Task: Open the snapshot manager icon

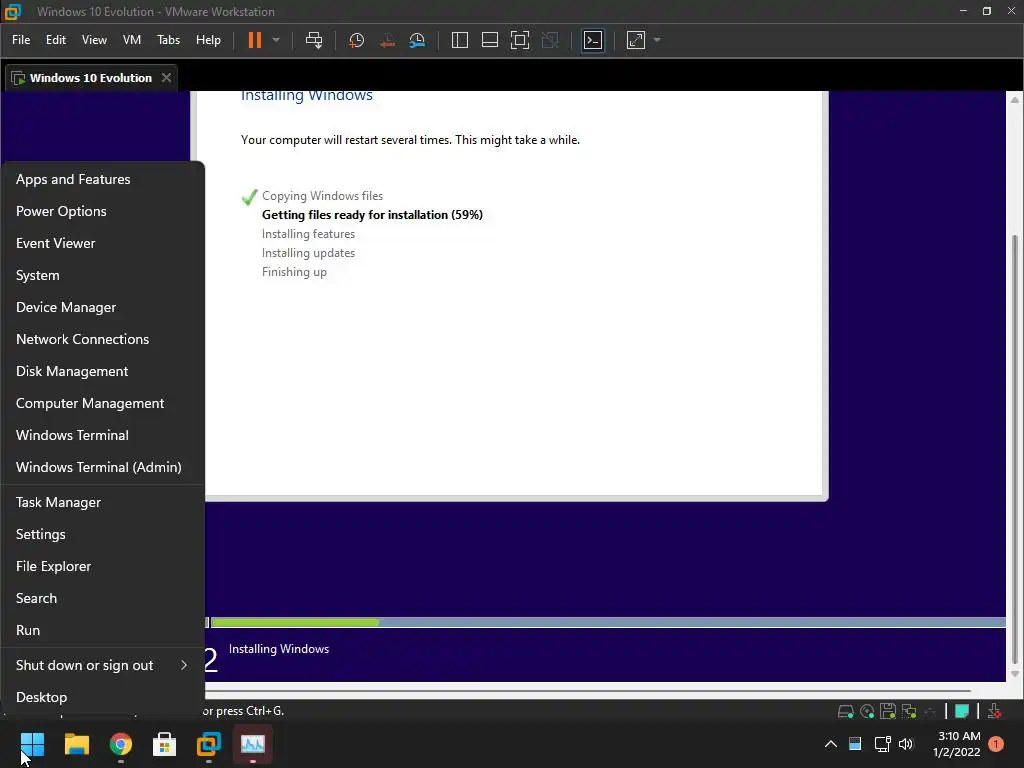Action: [417, 40]
